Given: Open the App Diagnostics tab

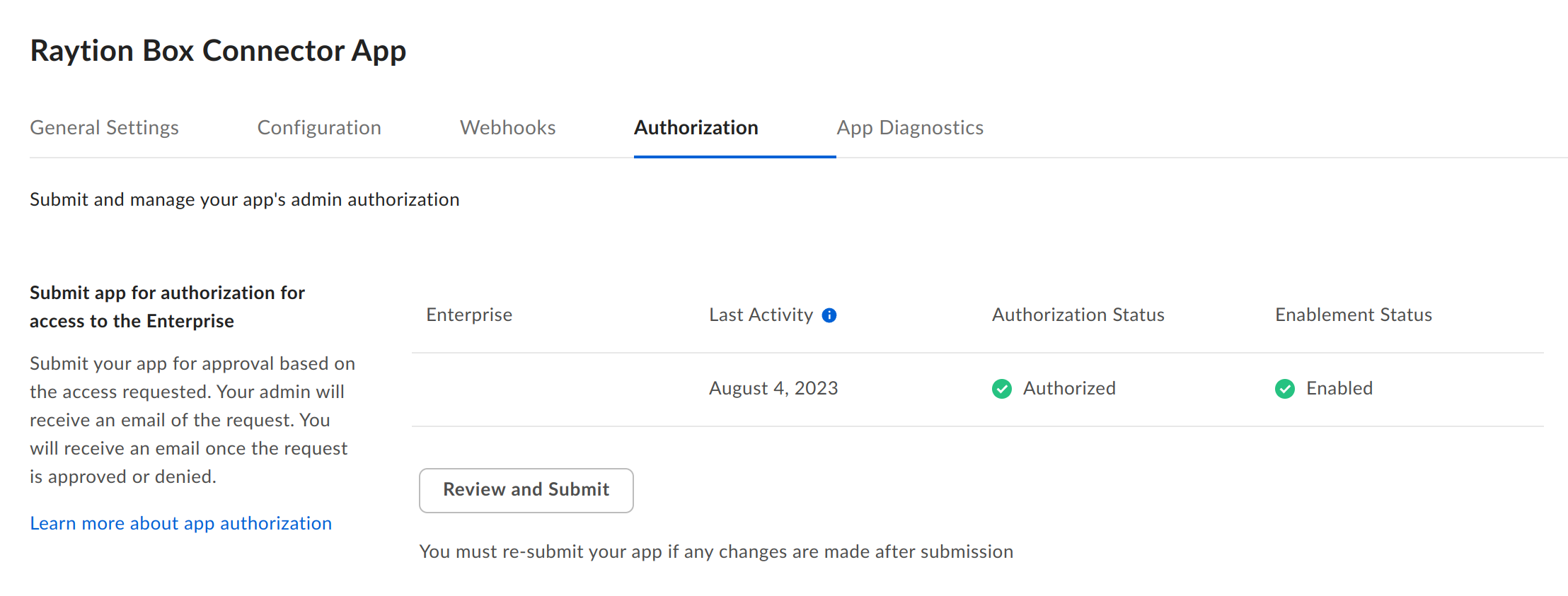Looking at the screenshot, I should click(910, 127).
